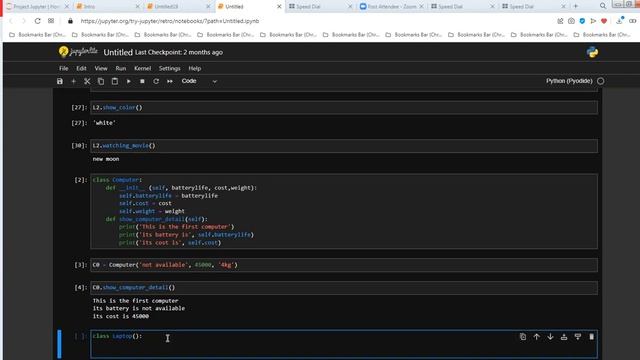Open the File menu
The width and height of the screenshot is (640, 360).
(64, 68)
